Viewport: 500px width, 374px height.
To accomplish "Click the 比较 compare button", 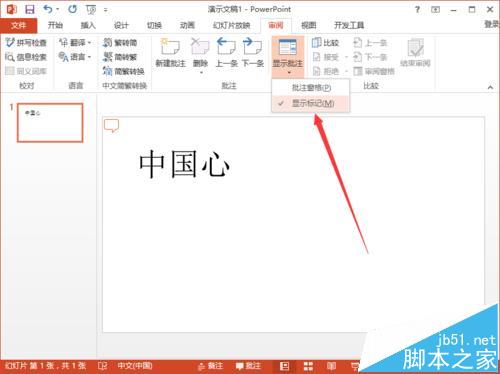I will coord(325,43).
